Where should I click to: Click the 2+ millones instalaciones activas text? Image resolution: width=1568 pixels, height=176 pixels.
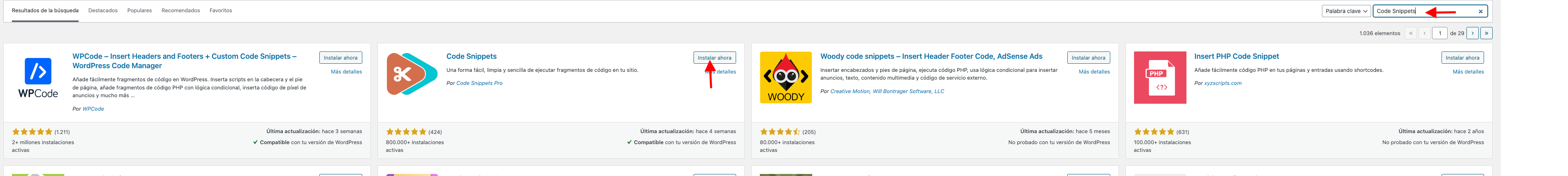tap(43, 146)
